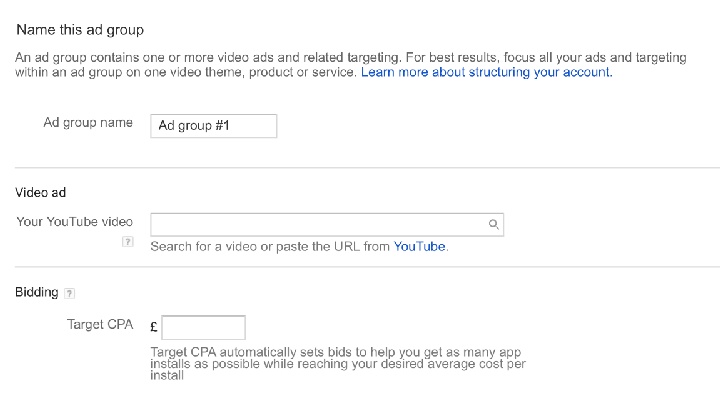This screenshot has height=403, width=720.
Task: Click the Target CPA explanation text
Action: coord(338,364)
